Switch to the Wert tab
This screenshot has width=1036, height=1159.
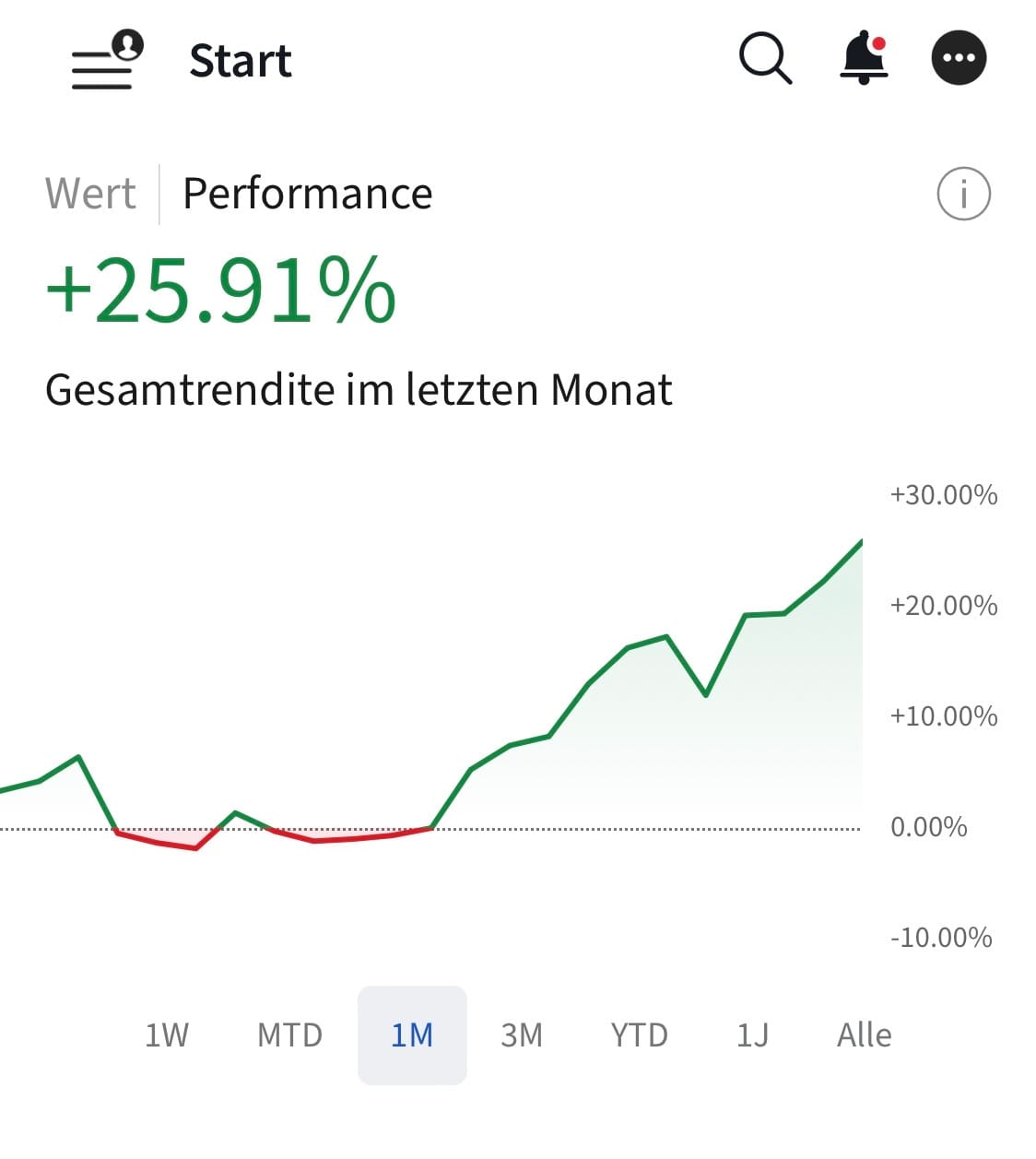click(x=90, y=194)
